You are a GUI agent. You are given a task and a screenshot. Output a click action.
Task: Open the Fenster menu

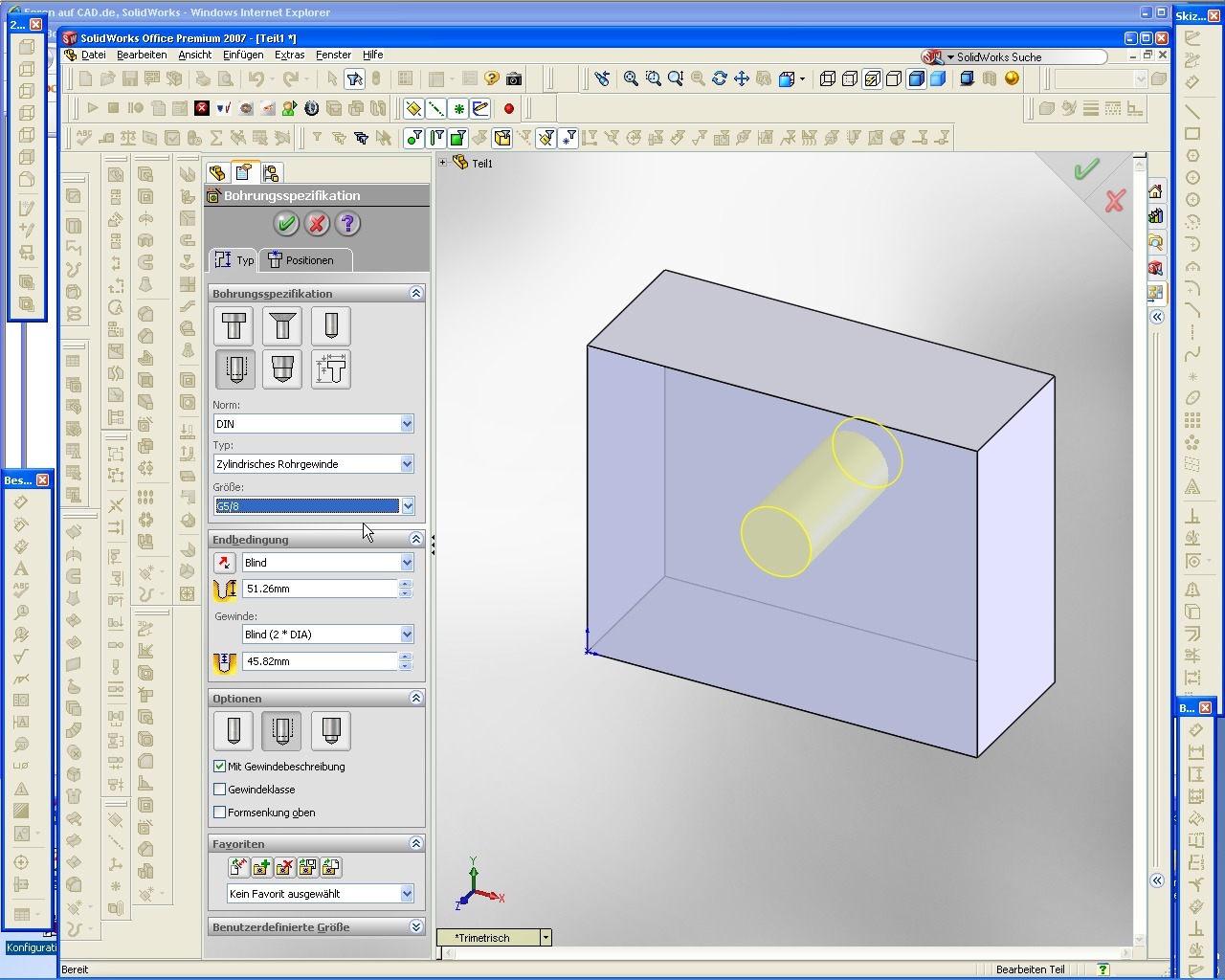[333, 56]
